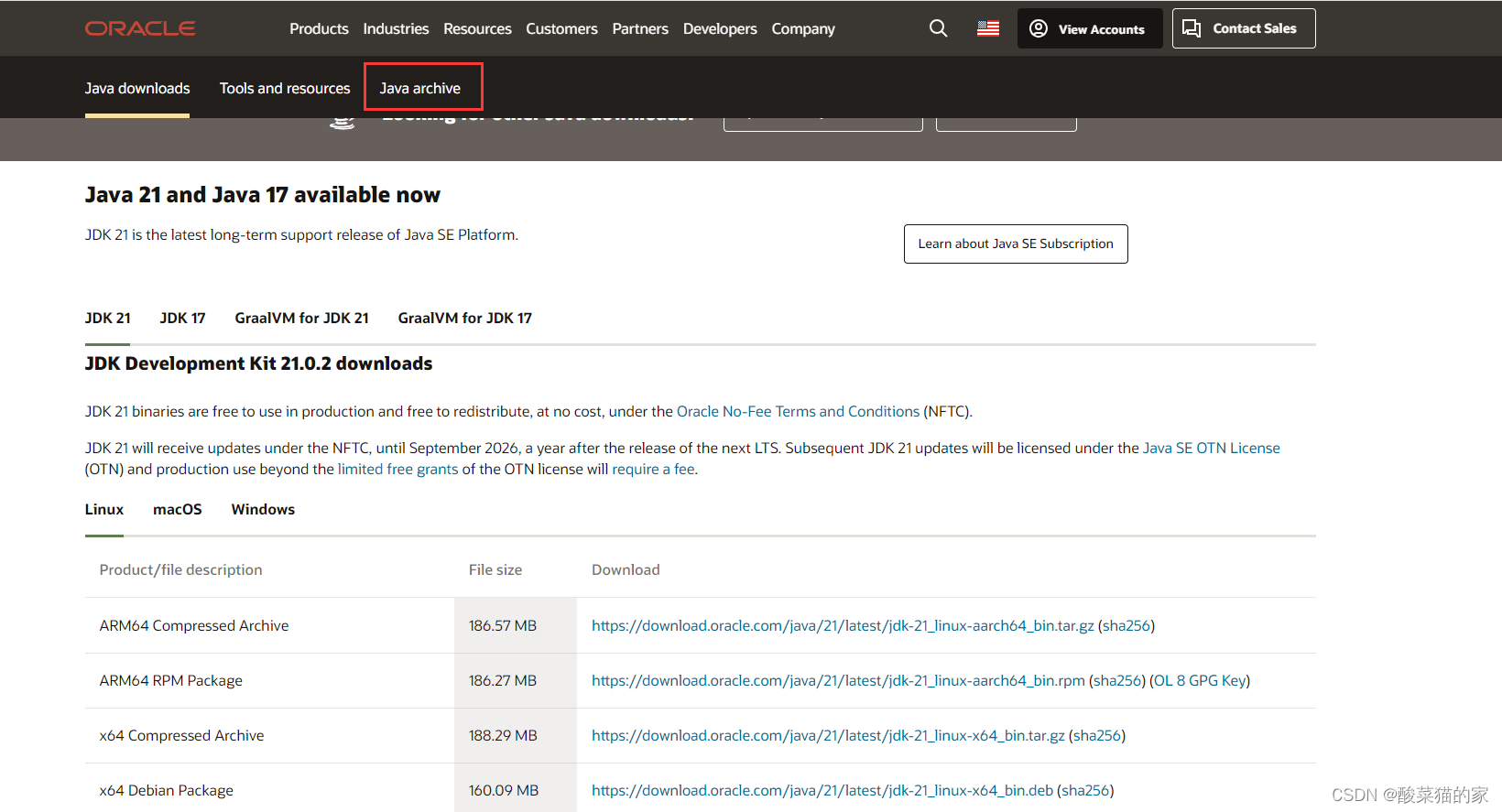The width and height of the screenshot is (1502, 812).
Task: Download jdk-21_linux-aarch64_bin.tar.gz link
Action: tap(843, 625)
